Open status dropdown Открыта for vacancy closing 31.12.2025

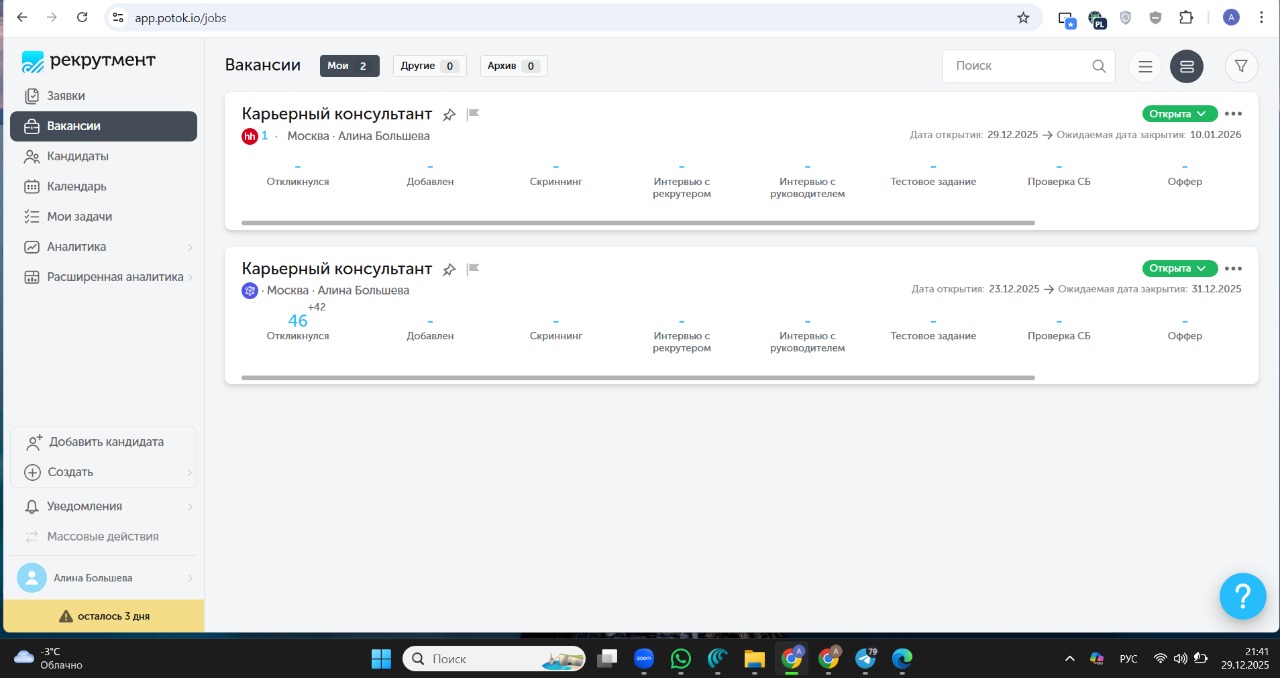[1180, 268]
